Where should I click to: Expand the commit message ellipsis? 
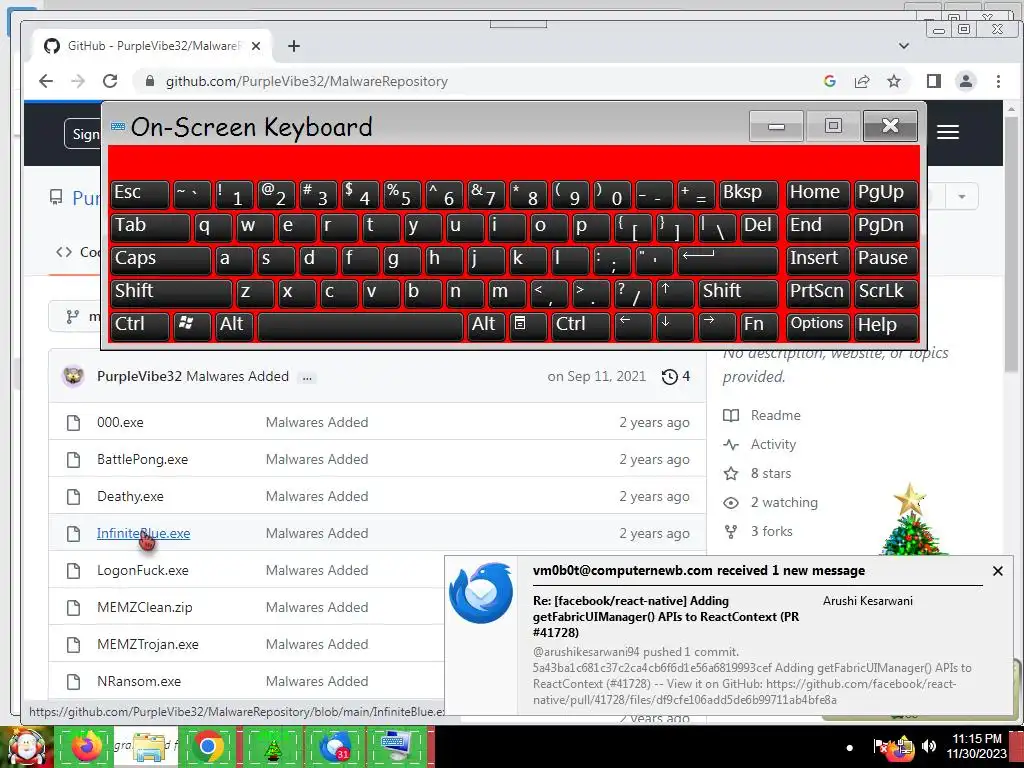pos(307,377)
